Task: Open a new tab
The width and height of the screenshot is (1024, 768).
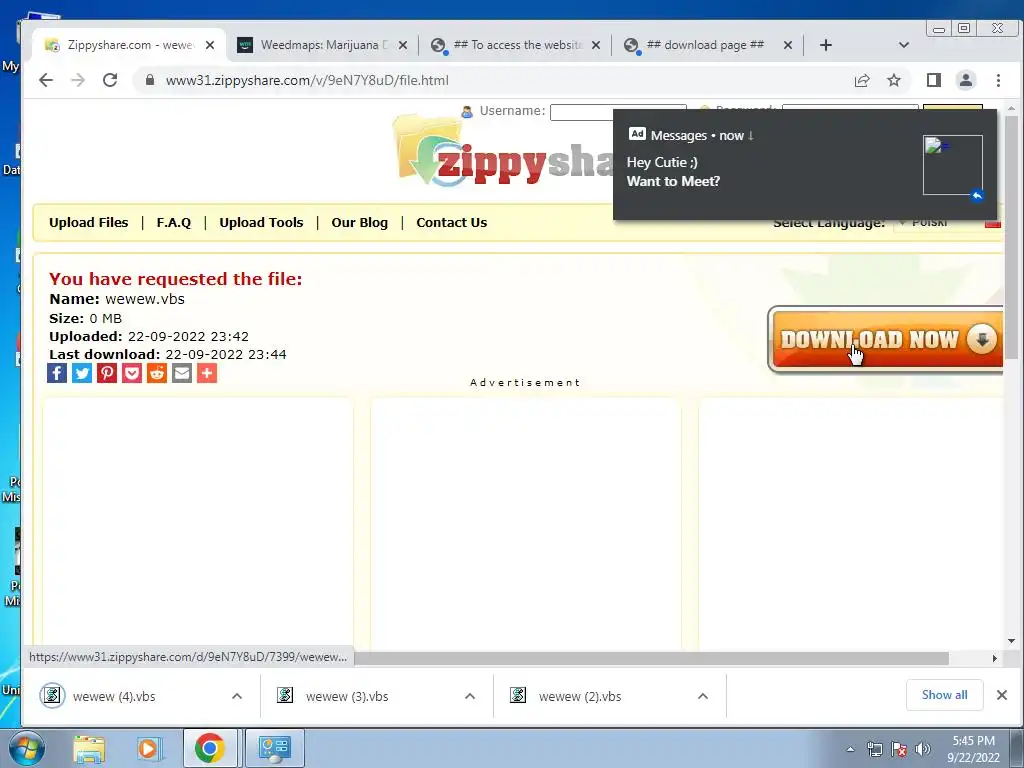Action: point(825,45)
